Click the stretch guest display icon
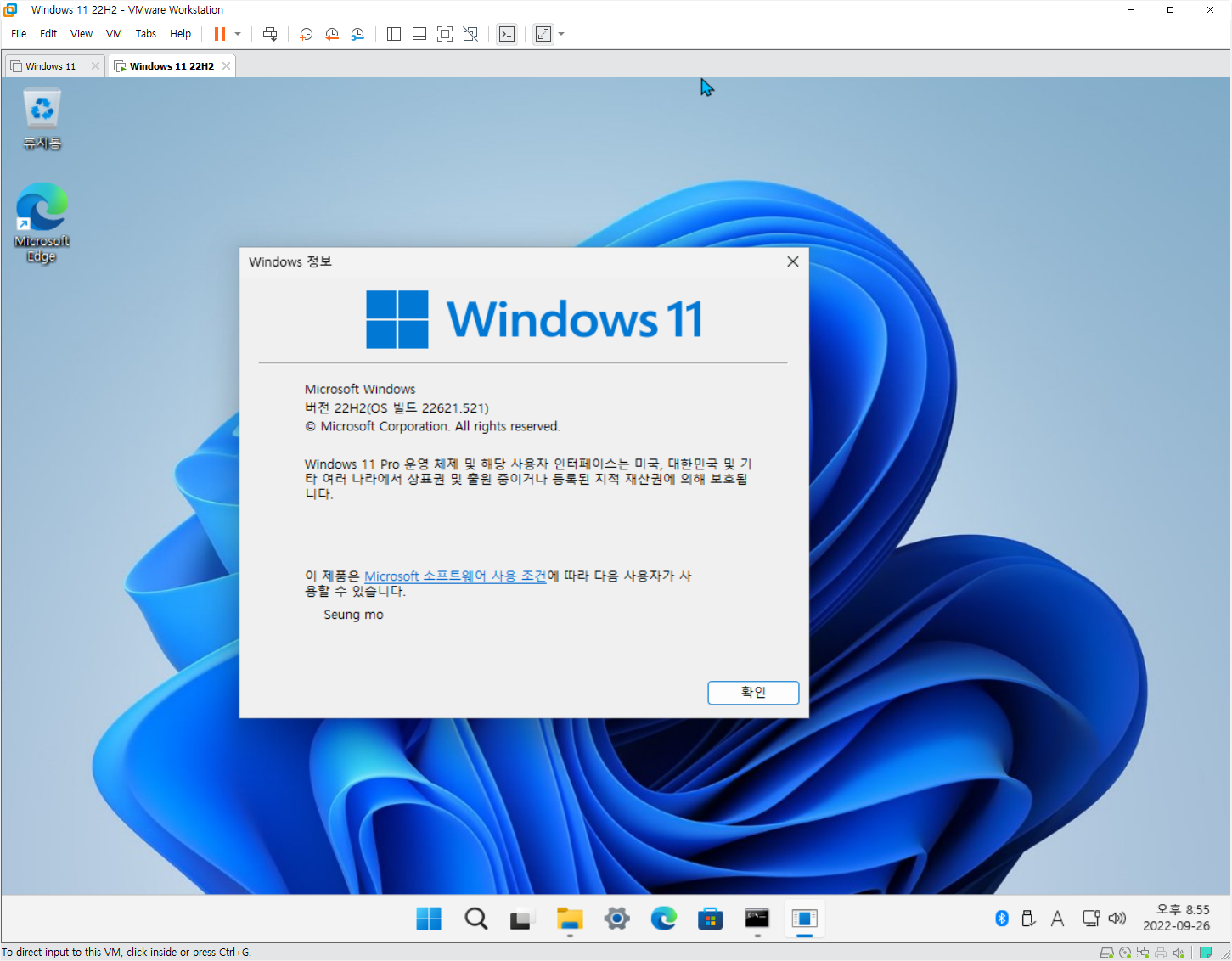Screen dimensions: 1232x961 coord(543,34)
